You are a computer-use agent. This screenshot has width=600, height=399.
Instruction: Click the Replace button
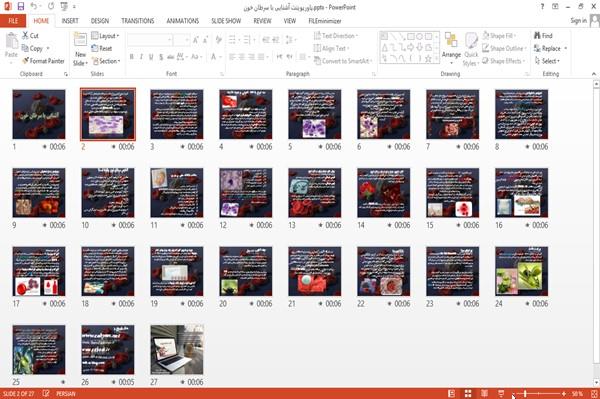pos(551,48)
